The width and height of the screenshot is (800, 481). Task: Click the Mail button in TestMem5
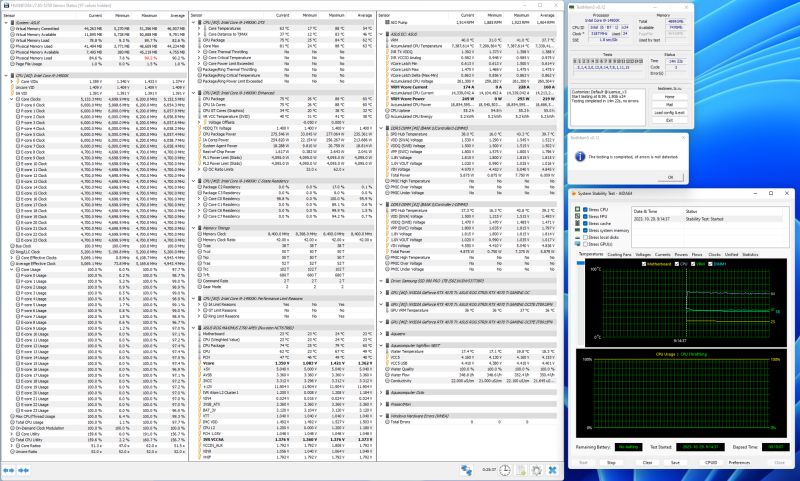coord(669,105)
